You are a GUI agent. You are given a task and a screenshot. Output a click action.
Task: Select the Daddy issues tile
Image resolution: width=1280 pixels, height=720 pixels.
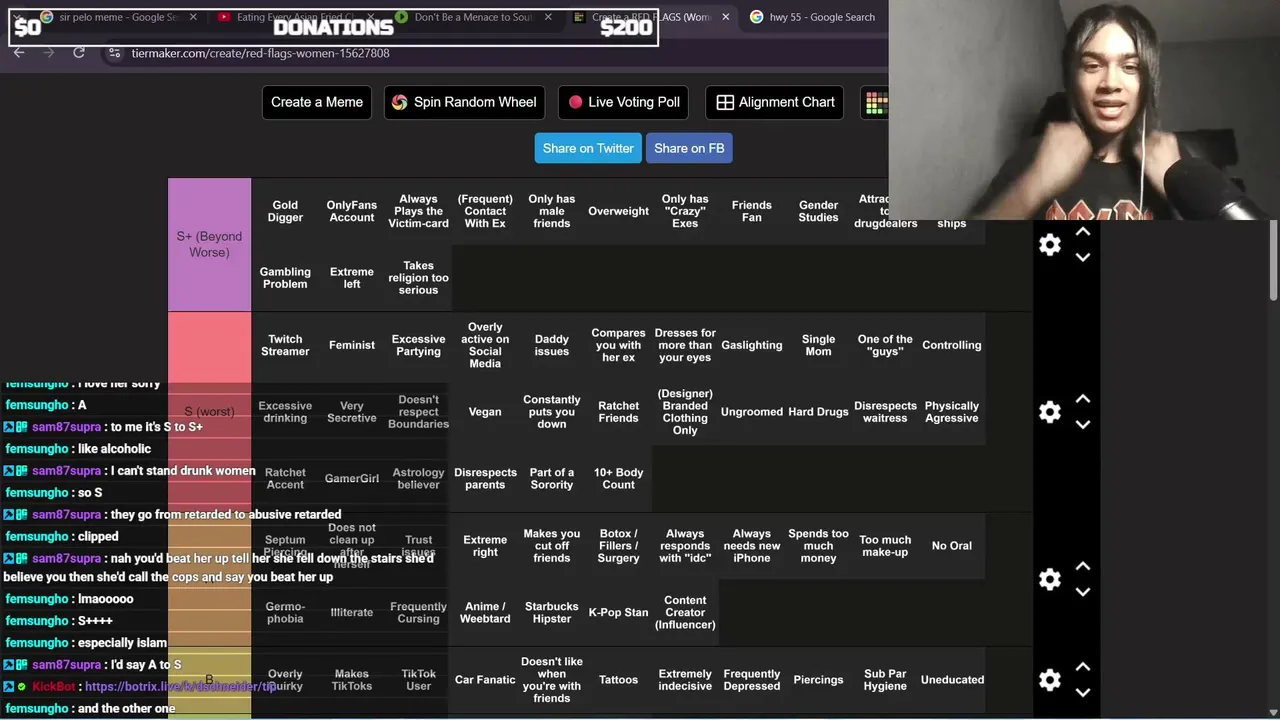click(552, 345)
